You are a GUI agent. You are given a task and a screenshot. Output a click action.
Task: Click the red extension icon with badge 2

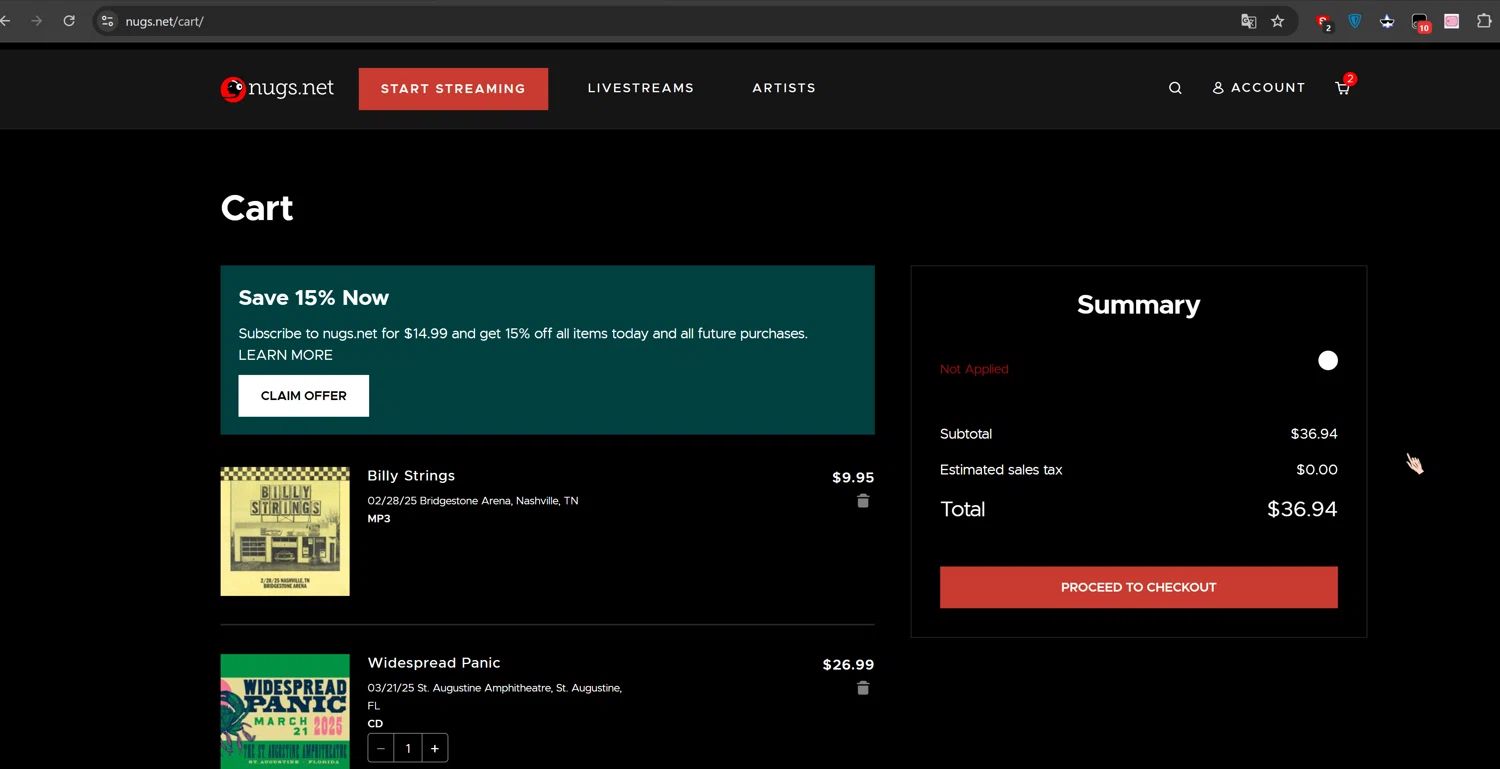[x=1324, y=22]
